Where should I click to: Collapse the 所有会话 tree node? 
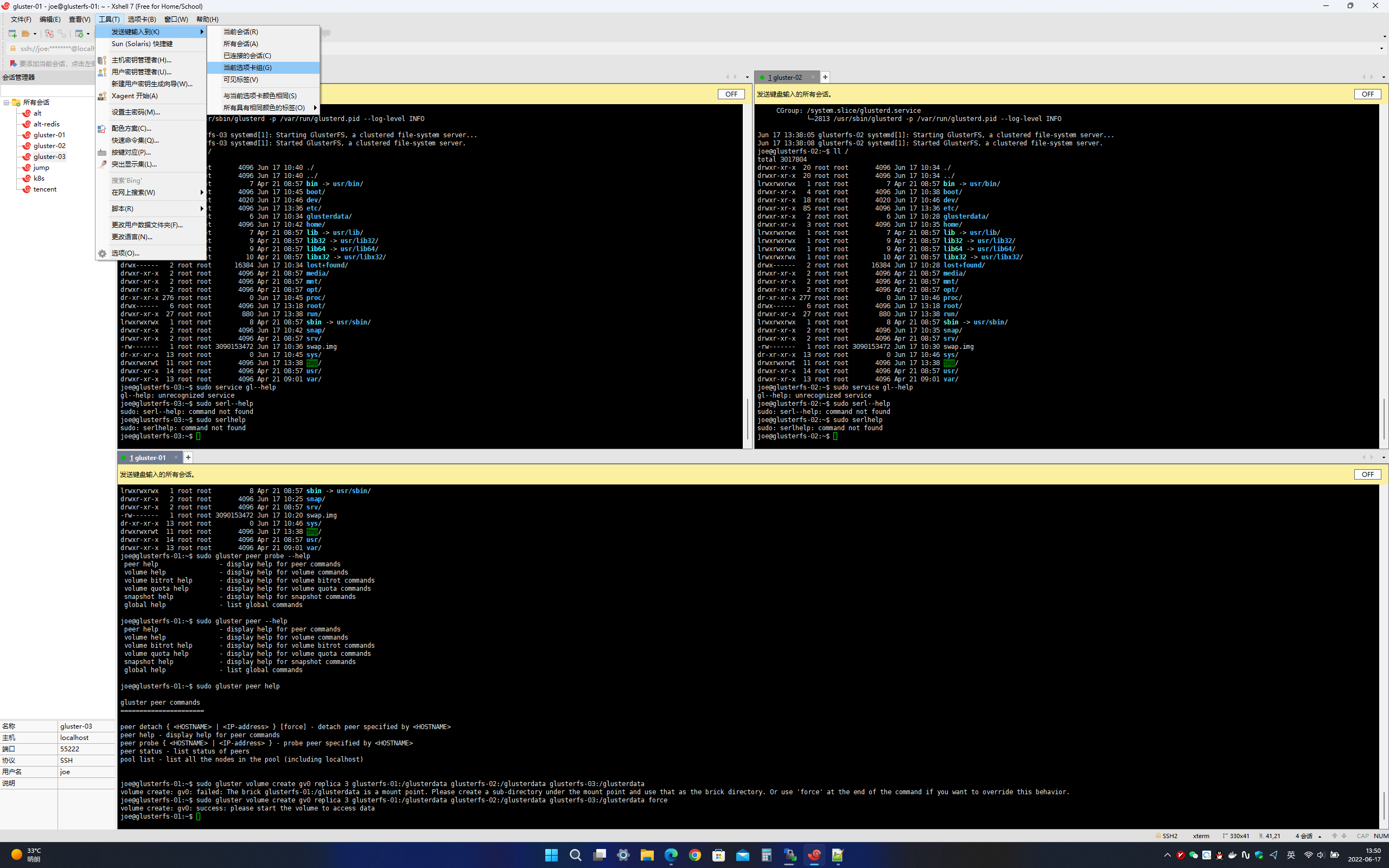coord(7,103)
